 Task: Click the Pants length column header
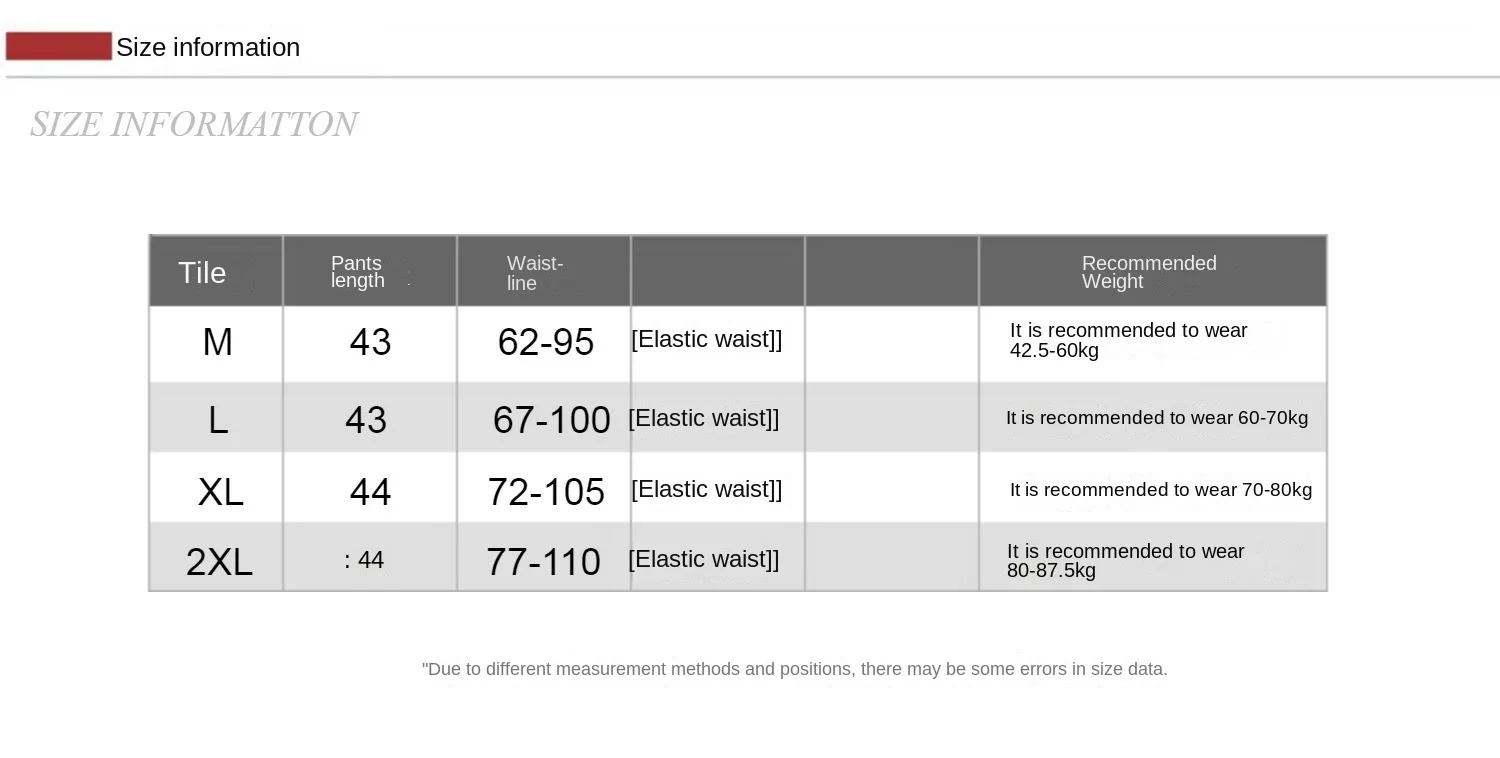[x=358, y=272]
